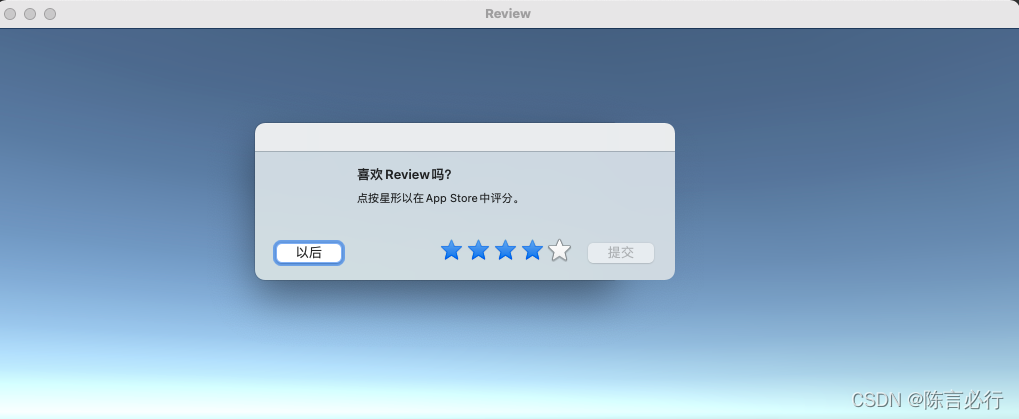The width and height of the screenshot is (1019, 419).
Task: Select the second rating star
Action: tap(478, 250)
